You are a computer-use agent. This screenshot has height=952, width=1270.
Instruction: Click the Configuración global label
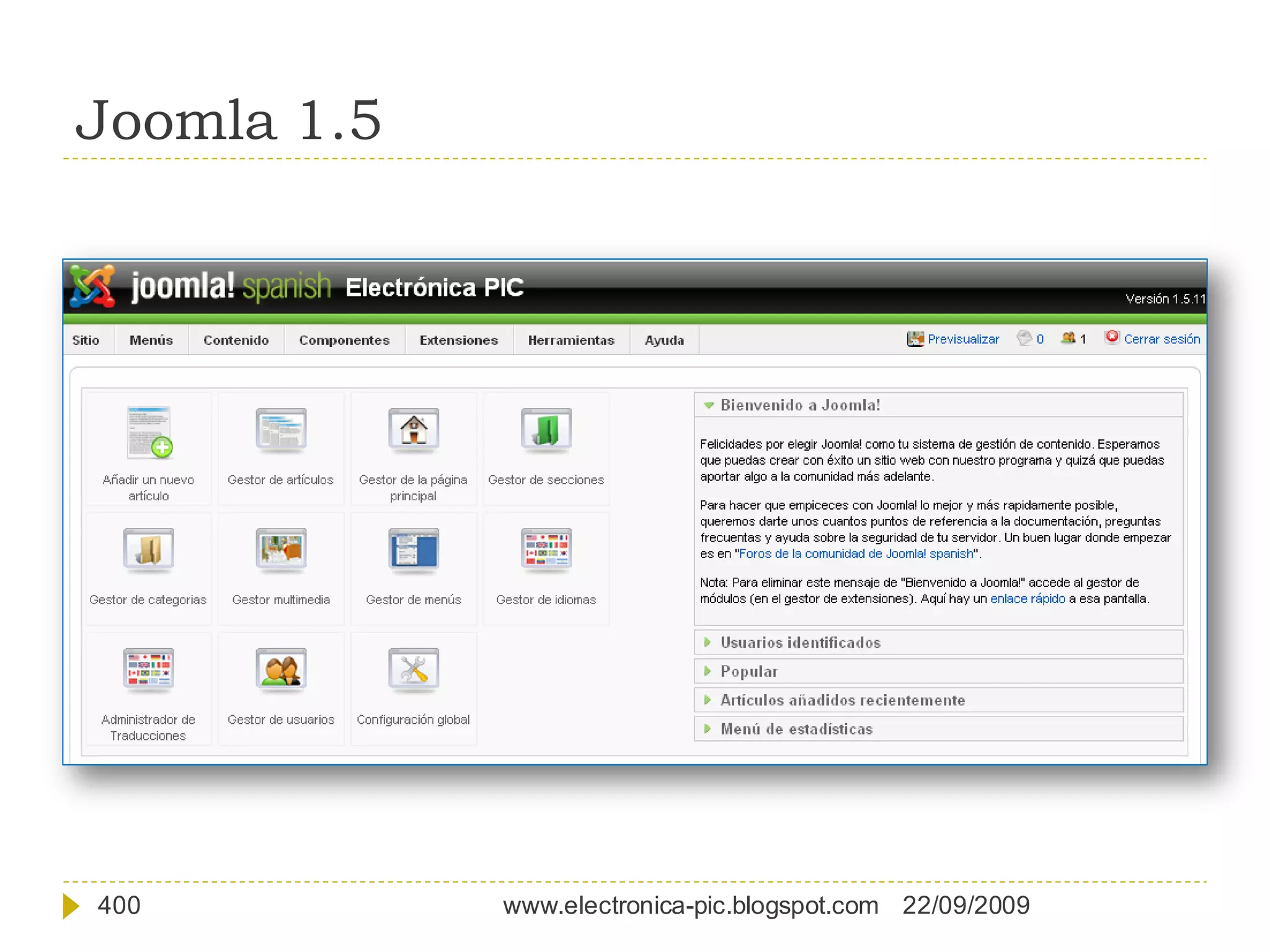(413, 720)
